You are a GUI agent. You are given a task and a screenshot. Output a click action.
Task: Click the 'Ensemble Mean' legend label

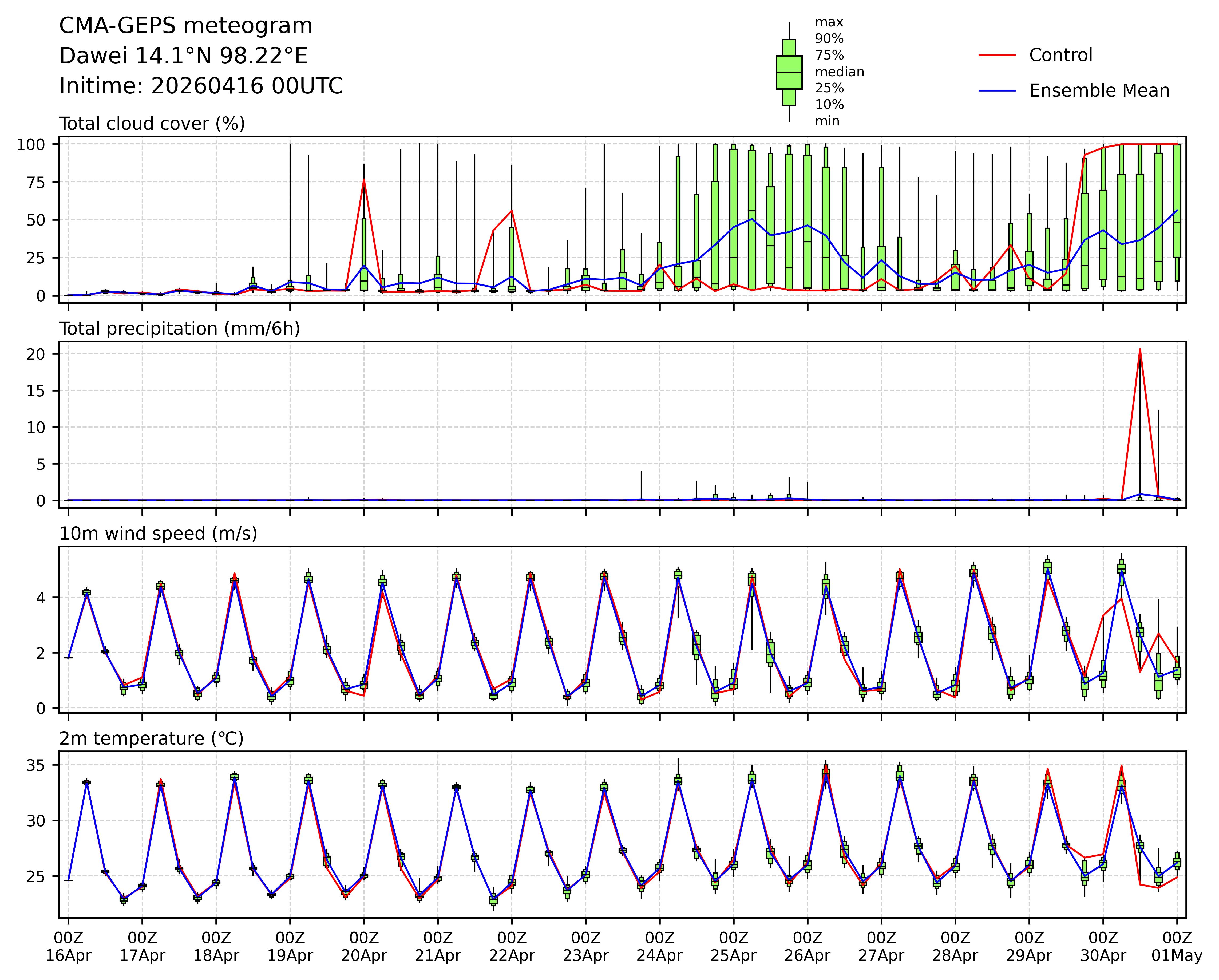click(1099, 90)
